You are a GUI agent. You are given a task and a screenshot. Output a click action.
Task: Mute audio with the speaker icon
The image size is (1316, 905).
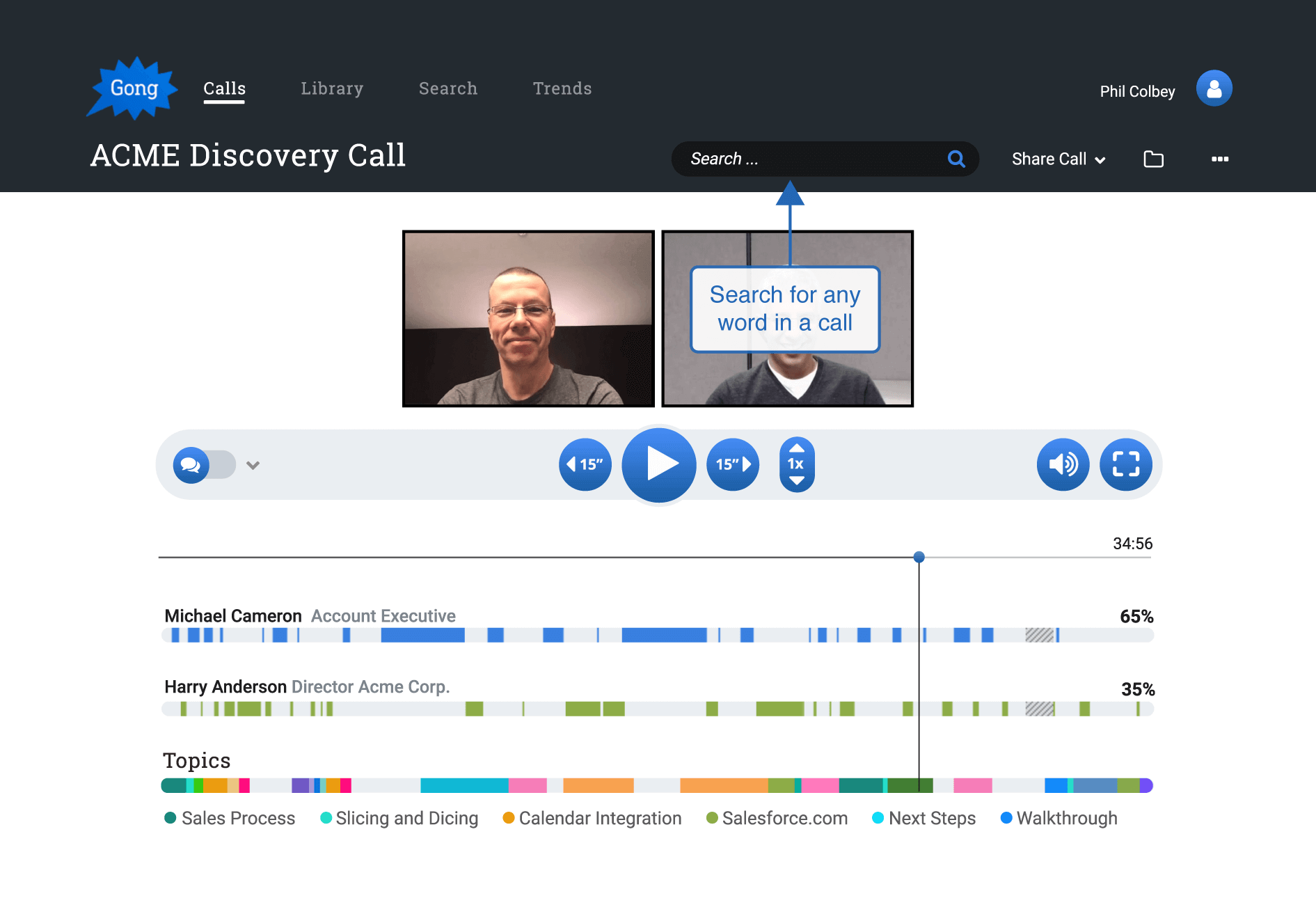(x=1063, y=464)
